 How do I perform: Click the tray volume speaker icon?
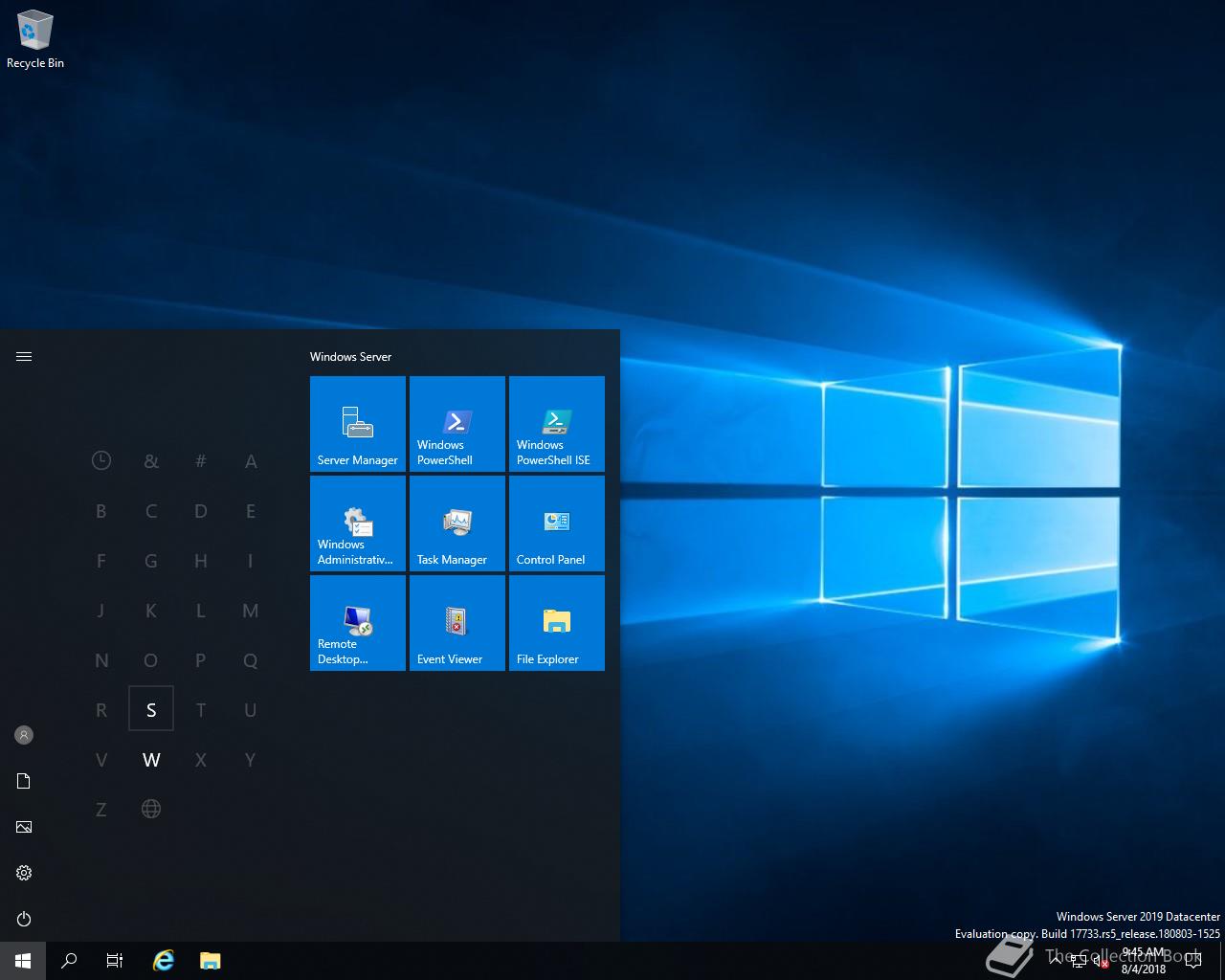coord(1102,961)
